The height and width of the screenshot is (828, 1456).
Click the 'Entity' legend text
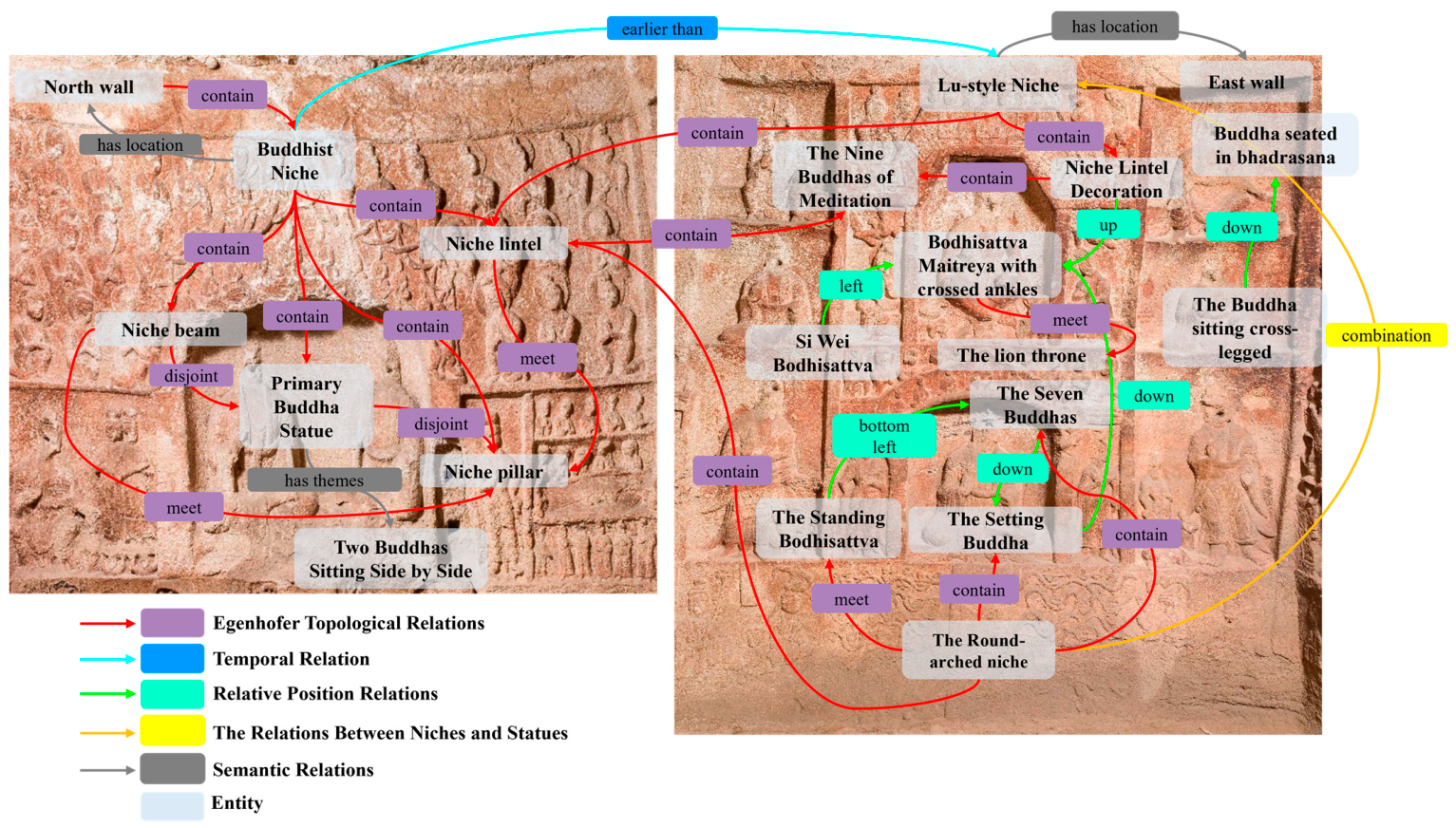tap(236, 803)
